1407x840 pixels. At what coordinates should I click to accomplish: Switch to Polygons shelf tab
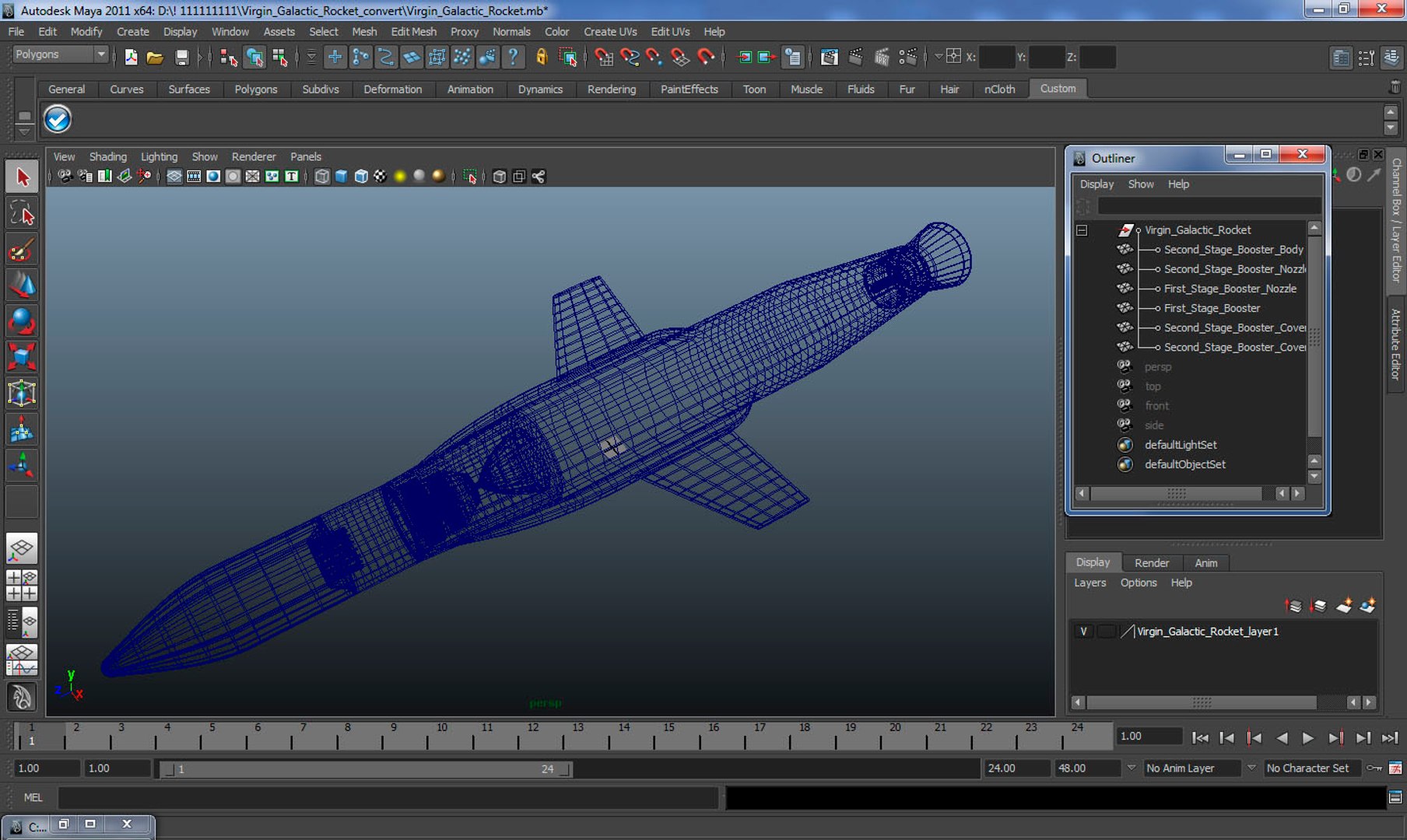(255, 89)
